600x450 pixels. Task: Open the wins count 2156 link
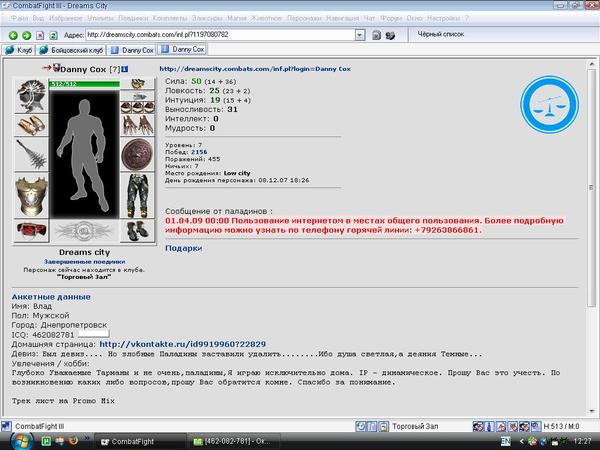pyautogui.click(x=199, y=152)
